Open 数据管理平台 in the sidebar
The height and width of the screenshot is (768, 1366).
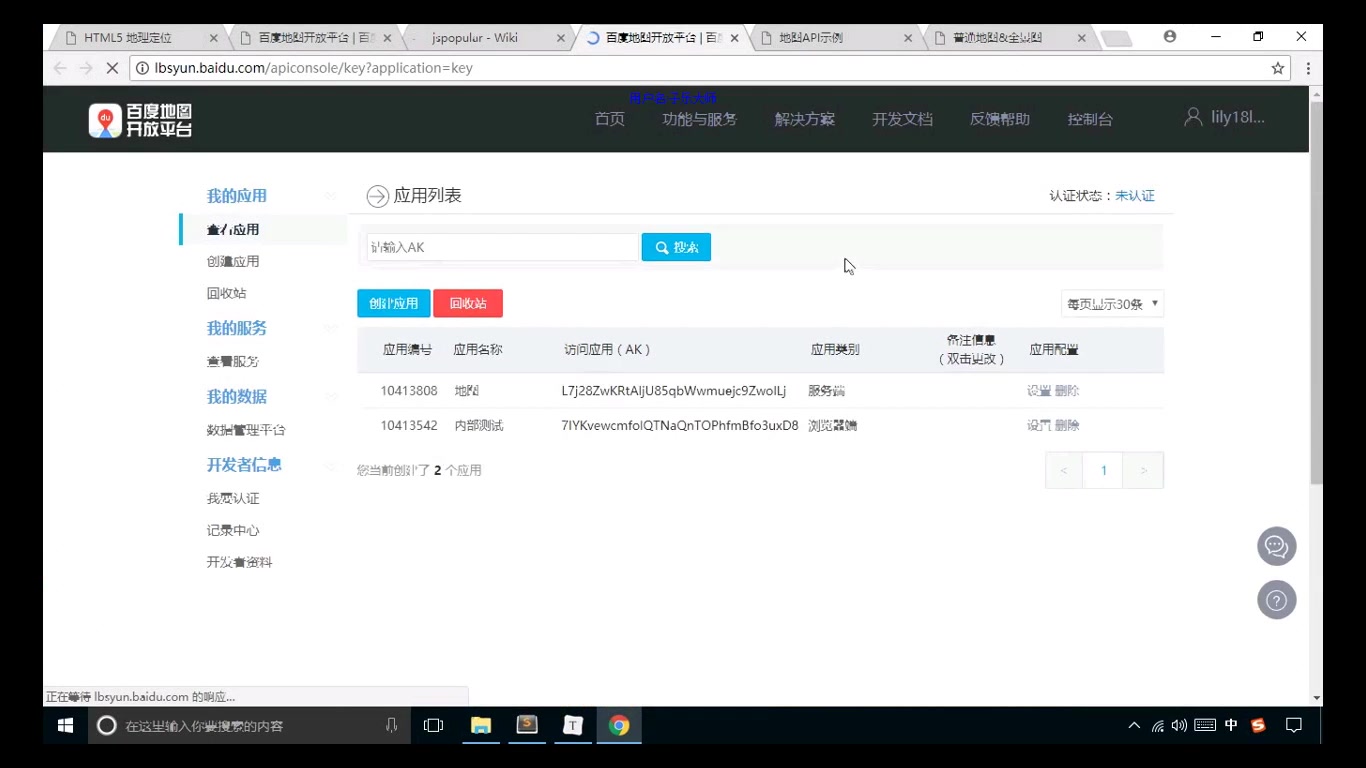[246, 430]
